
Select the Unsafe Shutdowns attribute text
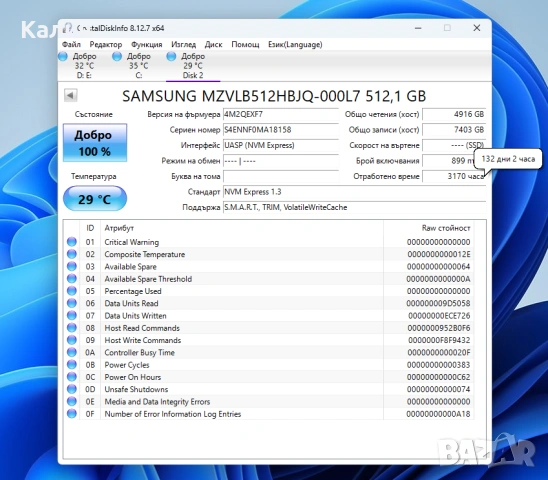point(136,389)
